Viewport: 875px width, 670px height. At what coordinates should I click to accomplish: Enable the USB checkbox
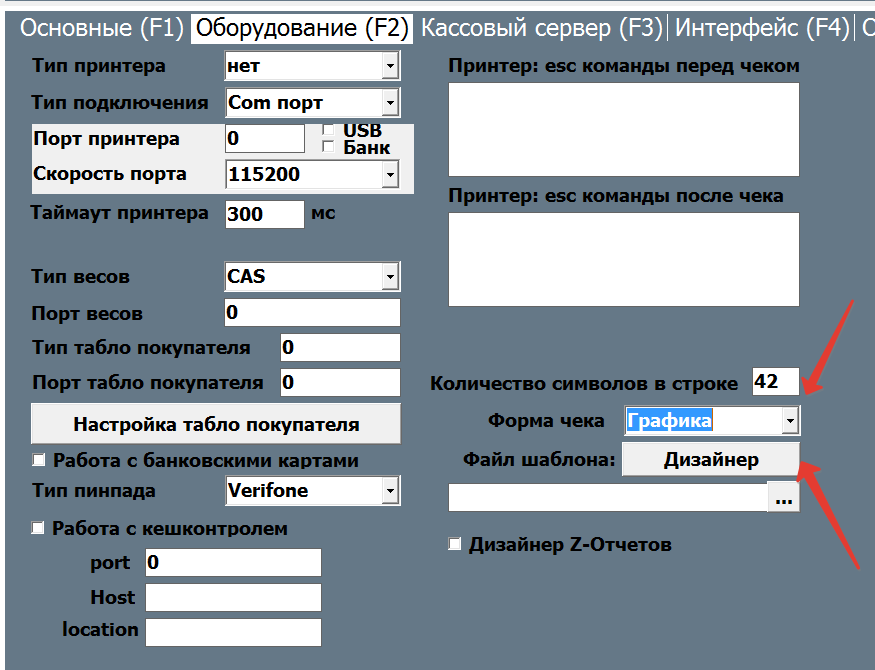328,131
